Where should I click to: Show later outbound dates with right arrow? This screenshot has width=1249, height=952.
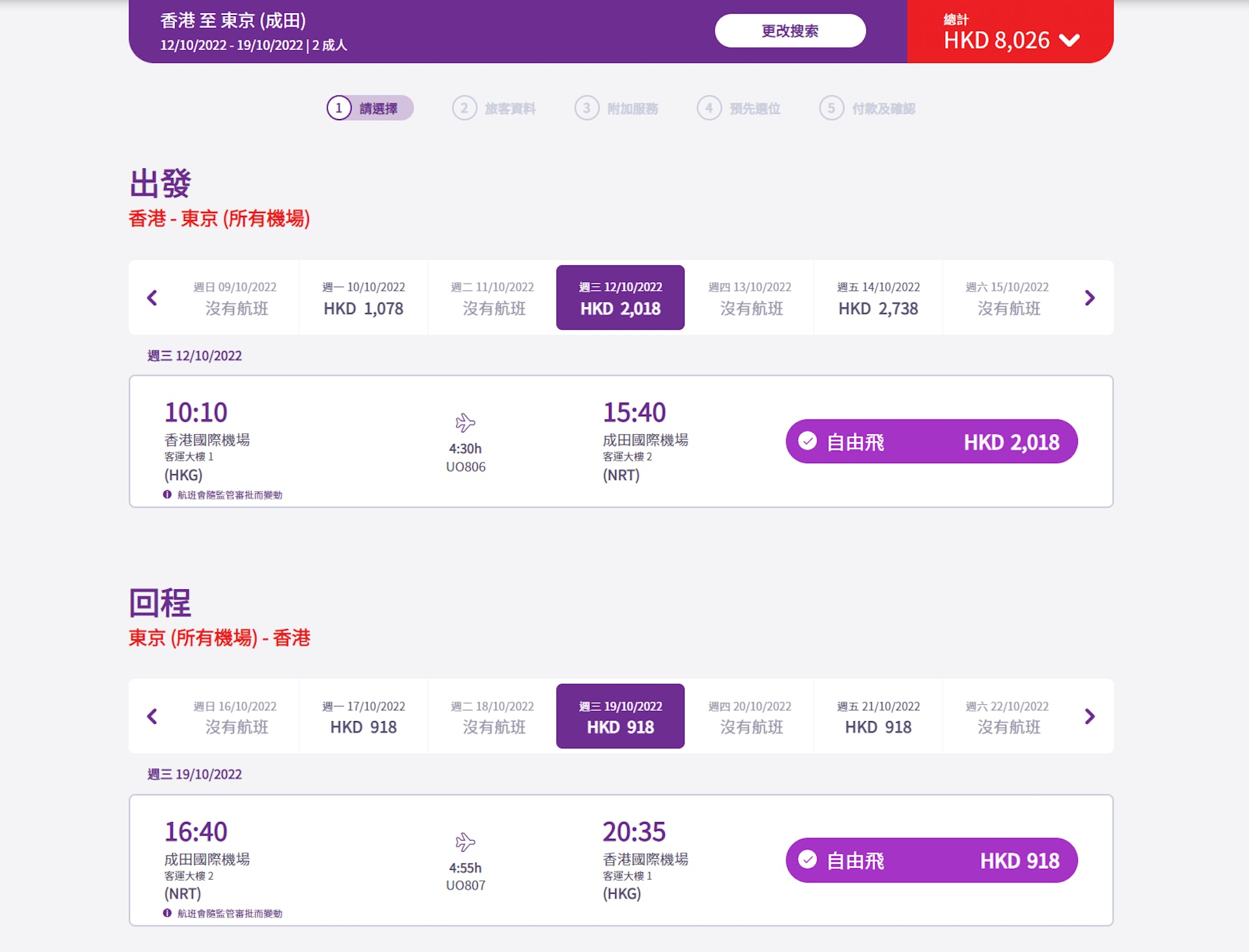(x=1090, y=298)
